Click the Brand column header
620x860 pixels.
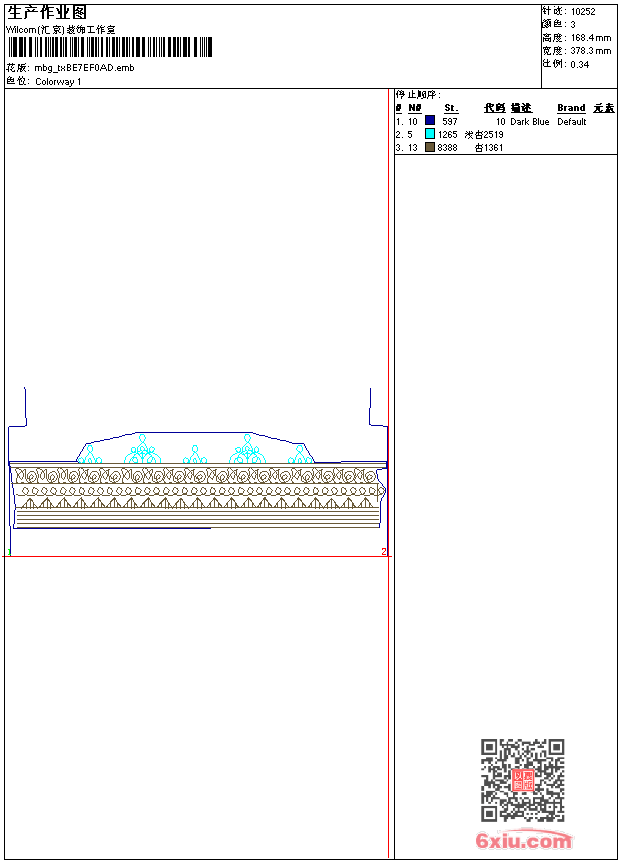tap(571, 108)
